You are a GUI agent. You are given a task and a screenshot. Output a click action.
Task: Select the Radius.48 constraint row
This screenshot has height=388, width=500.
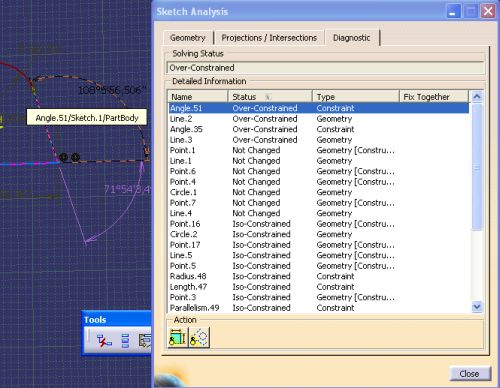click(318, 276)
